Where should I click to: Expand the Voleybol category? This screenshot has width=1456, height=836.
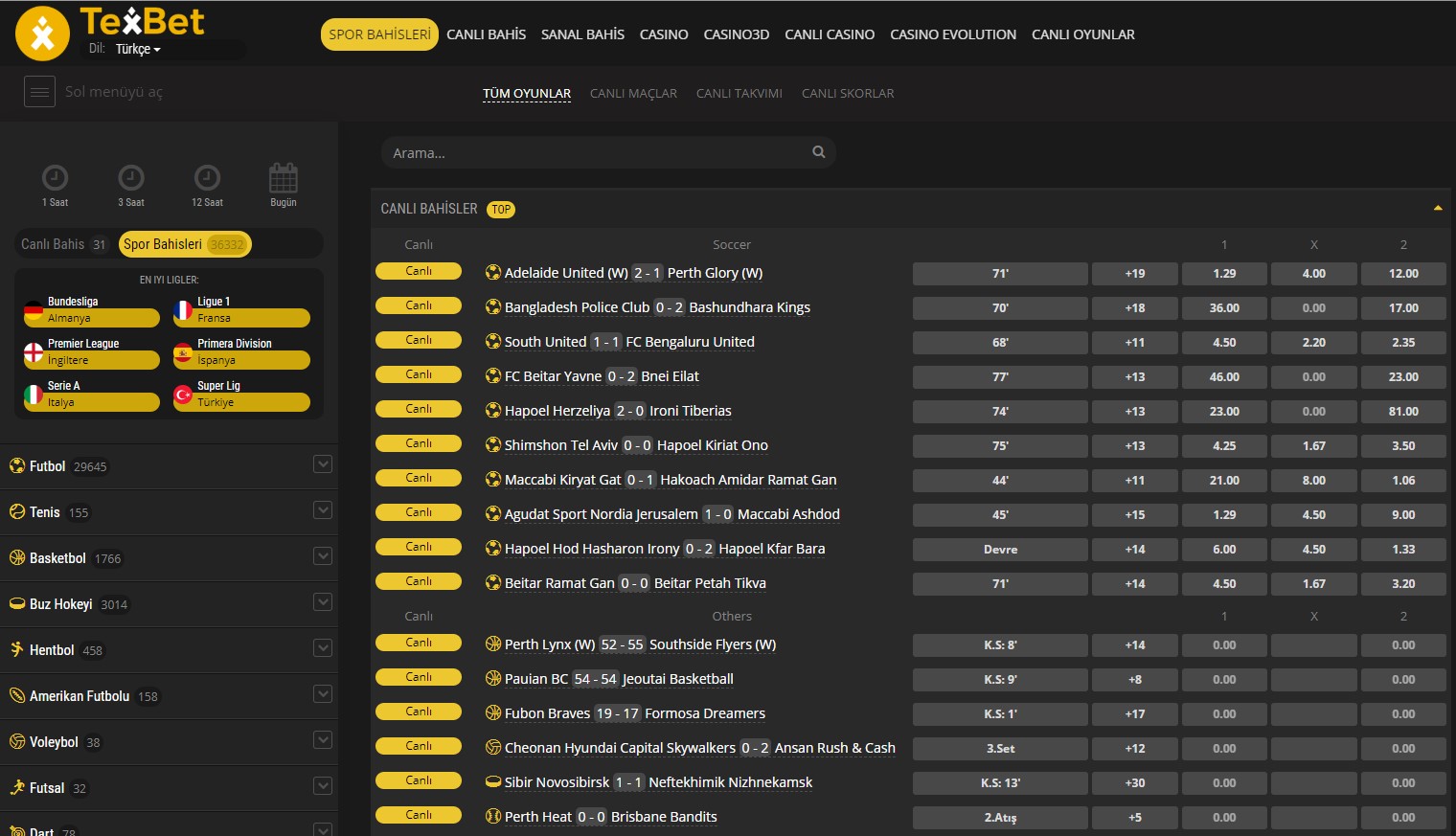point(323,740)
